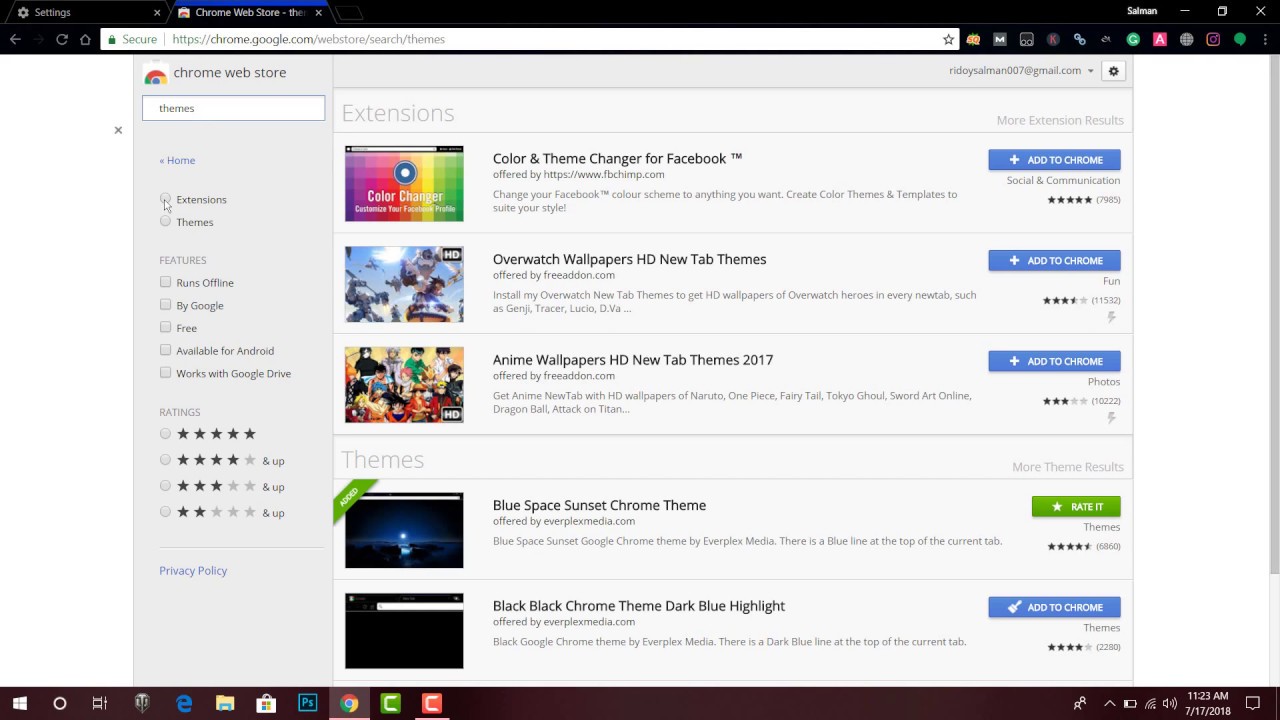1280x720 pixels.
Task: Add Color & Theme Changer to Chrome
Action: (1054, 160)
